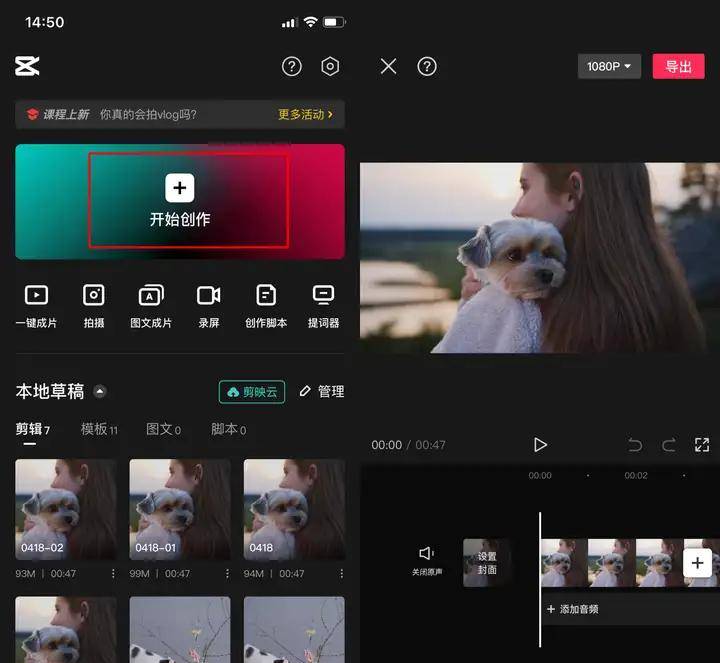Open 剪映云 cloud button

(252, 392)
